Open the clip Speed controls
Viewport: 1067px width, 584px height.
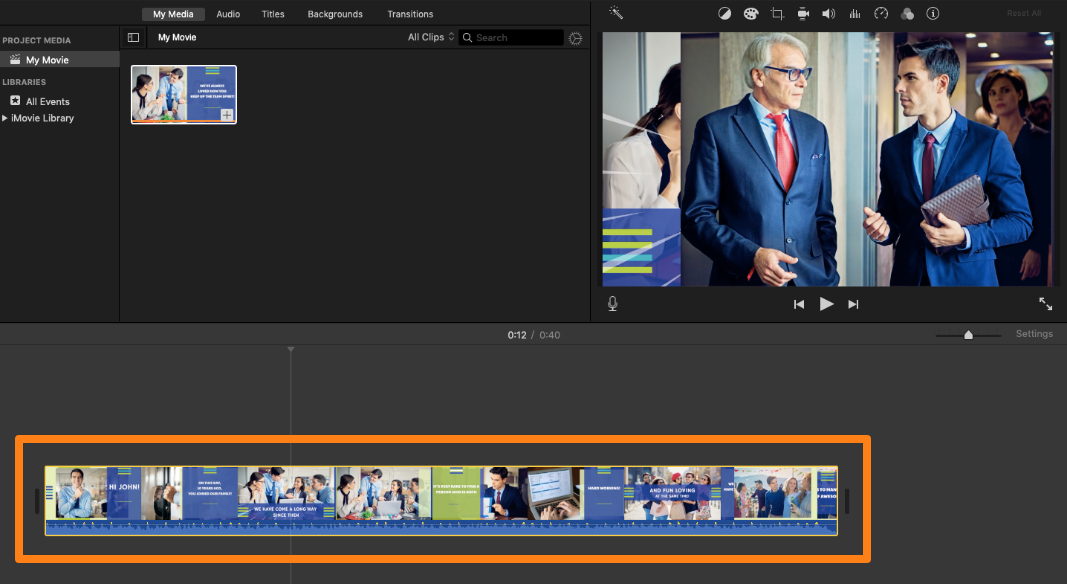(881, 13)
